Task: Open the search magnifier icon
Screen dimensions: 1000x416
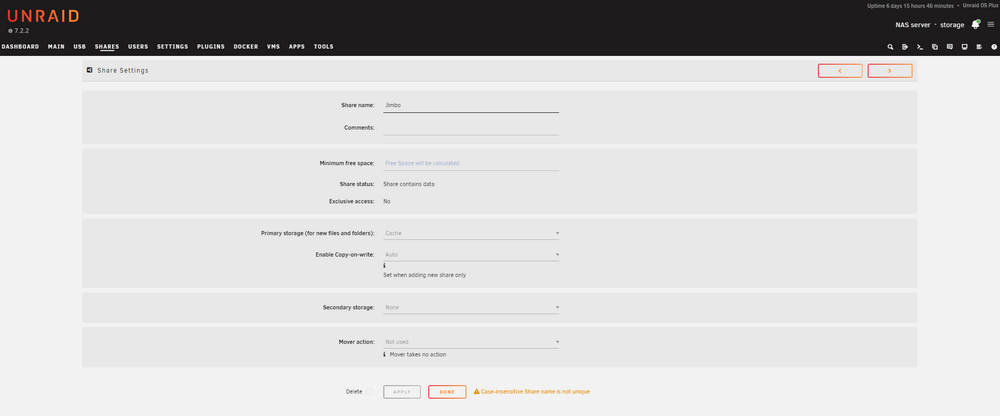Action: click(890, 47)
